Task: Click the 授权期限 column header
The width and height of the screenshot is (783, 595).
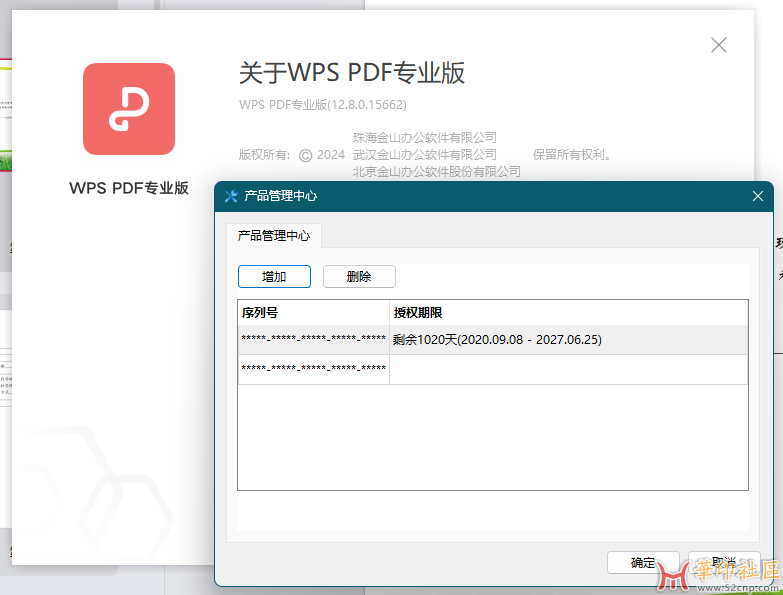Action: pyautogui.click(x=568, y=313)
